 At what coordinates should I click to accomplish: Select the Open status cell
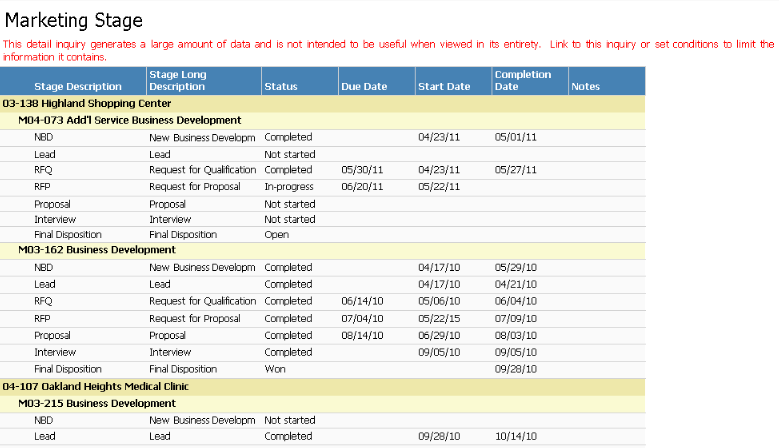pyautogui.click(x=276, y=235)
